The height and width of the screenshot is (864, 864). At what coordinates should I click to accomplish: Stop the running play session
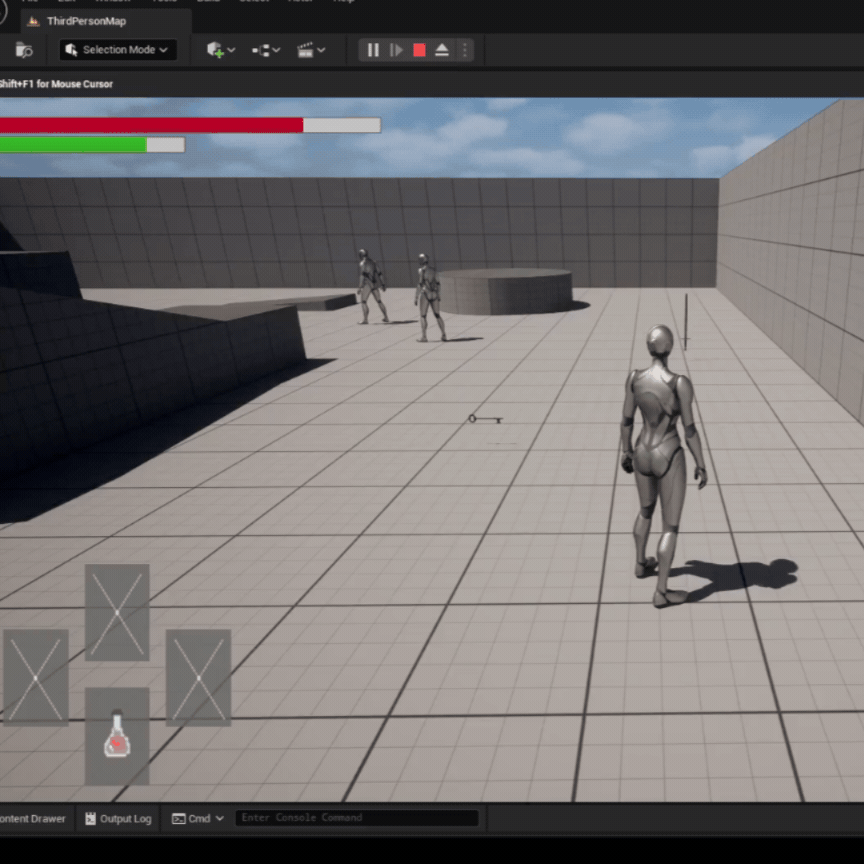tap(419, 50)
